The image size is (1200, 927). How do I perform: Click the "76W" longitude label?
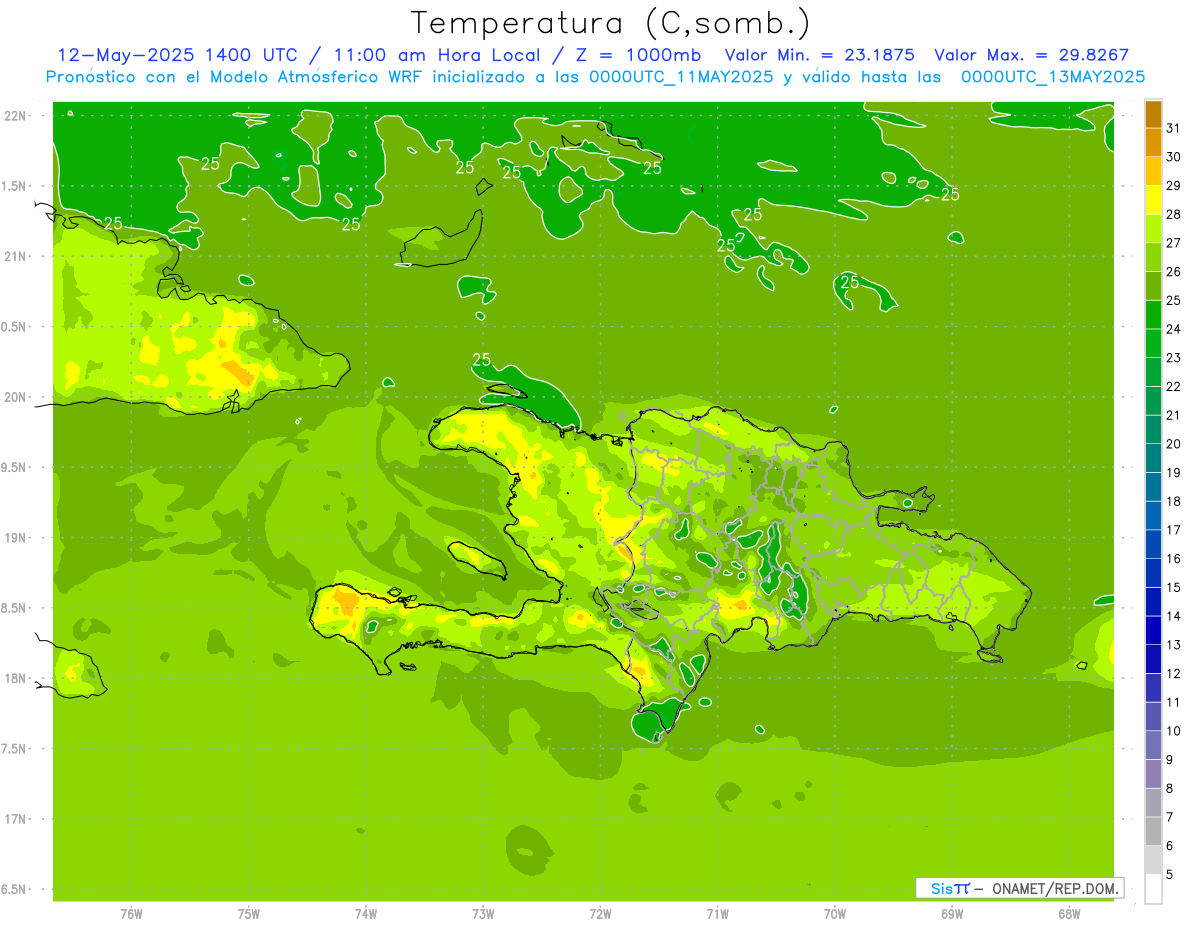coord(131,914)
